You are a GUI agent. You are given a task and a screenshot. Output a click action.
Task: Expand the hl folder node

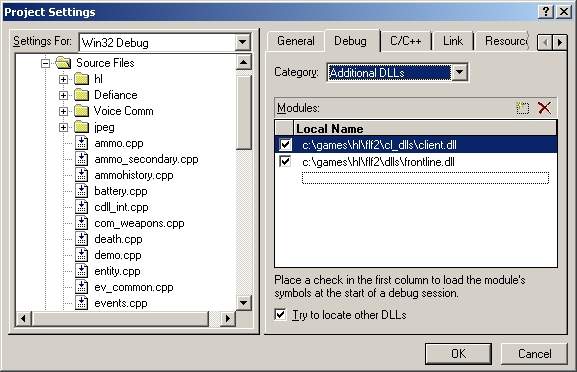click(x=63, y=79)
